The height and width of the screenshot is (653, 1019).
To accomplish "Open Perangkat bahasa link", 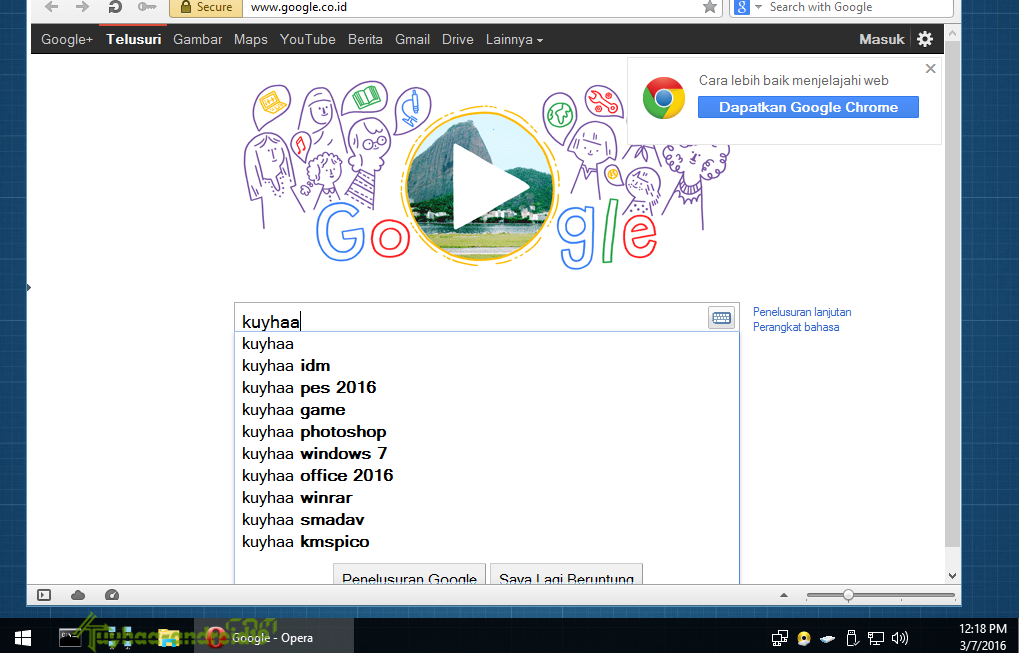I will pyautogui.click(x=795, y=327).
